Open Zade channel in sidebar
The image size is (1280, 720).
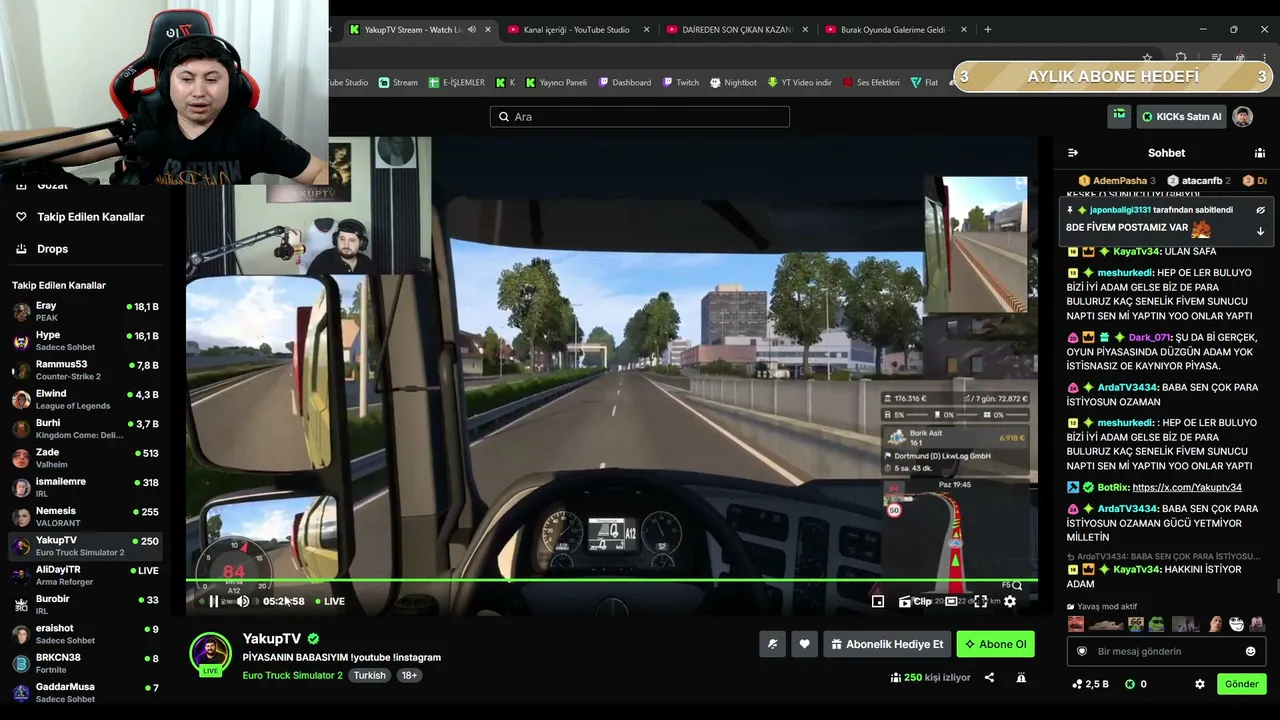click(x=85, y=458)
